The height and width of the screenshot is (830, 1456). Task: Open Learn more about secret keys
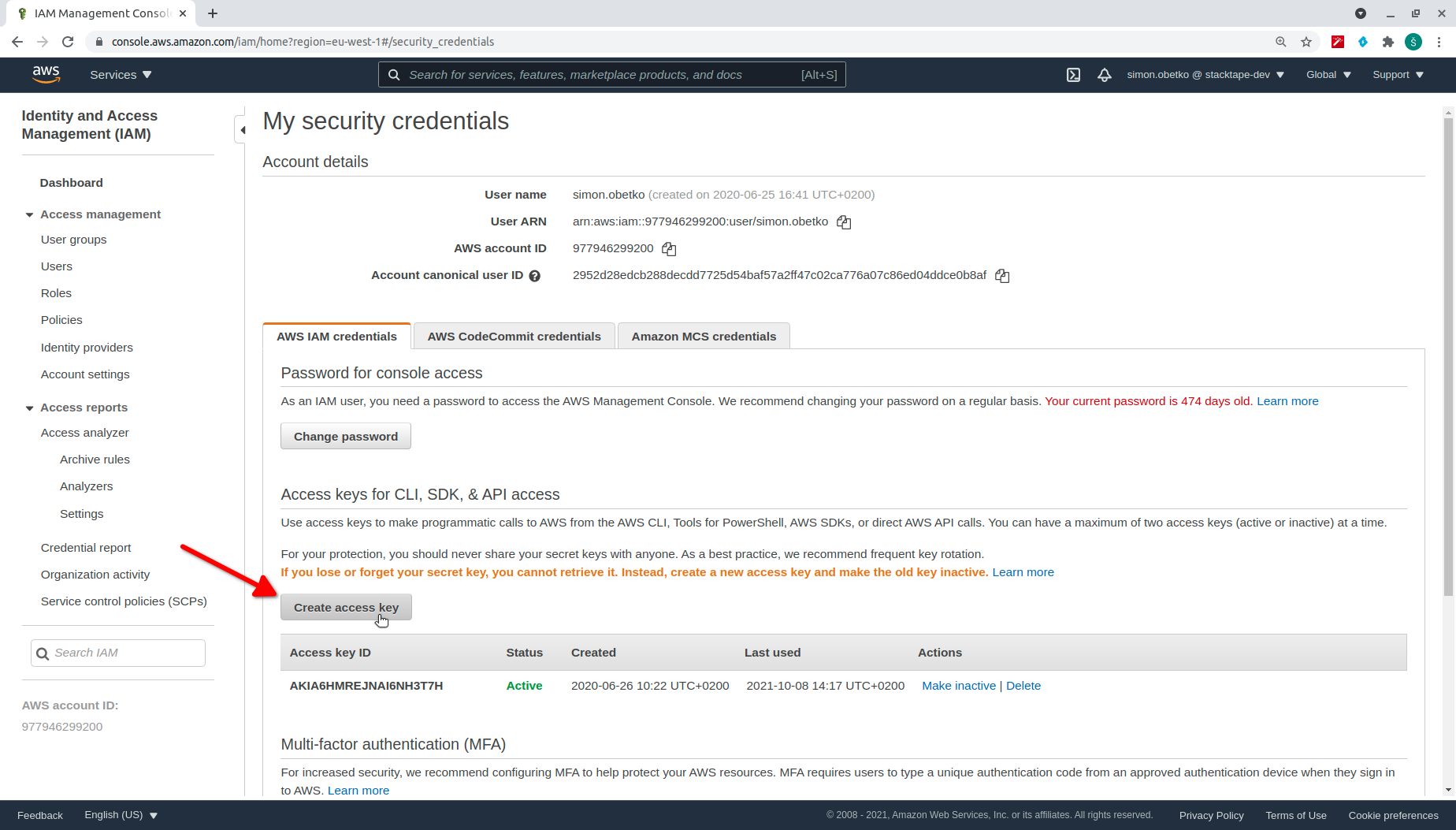coord(1023,572)
